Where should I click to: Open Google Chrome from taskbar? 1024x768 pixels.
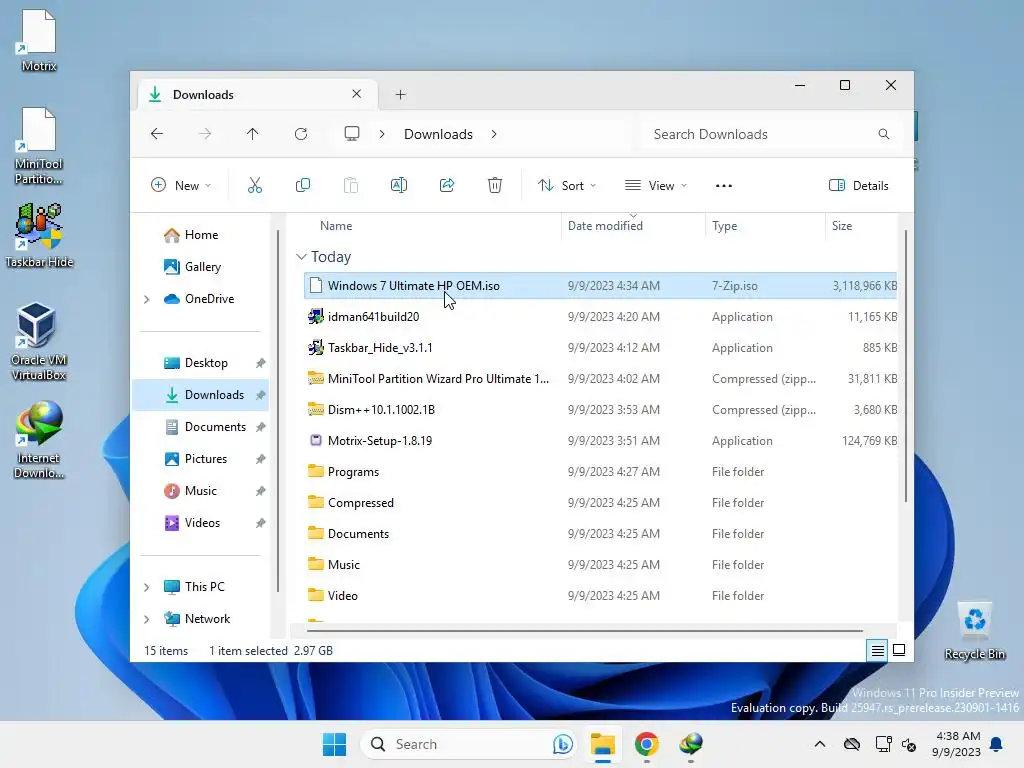[646, 744]
